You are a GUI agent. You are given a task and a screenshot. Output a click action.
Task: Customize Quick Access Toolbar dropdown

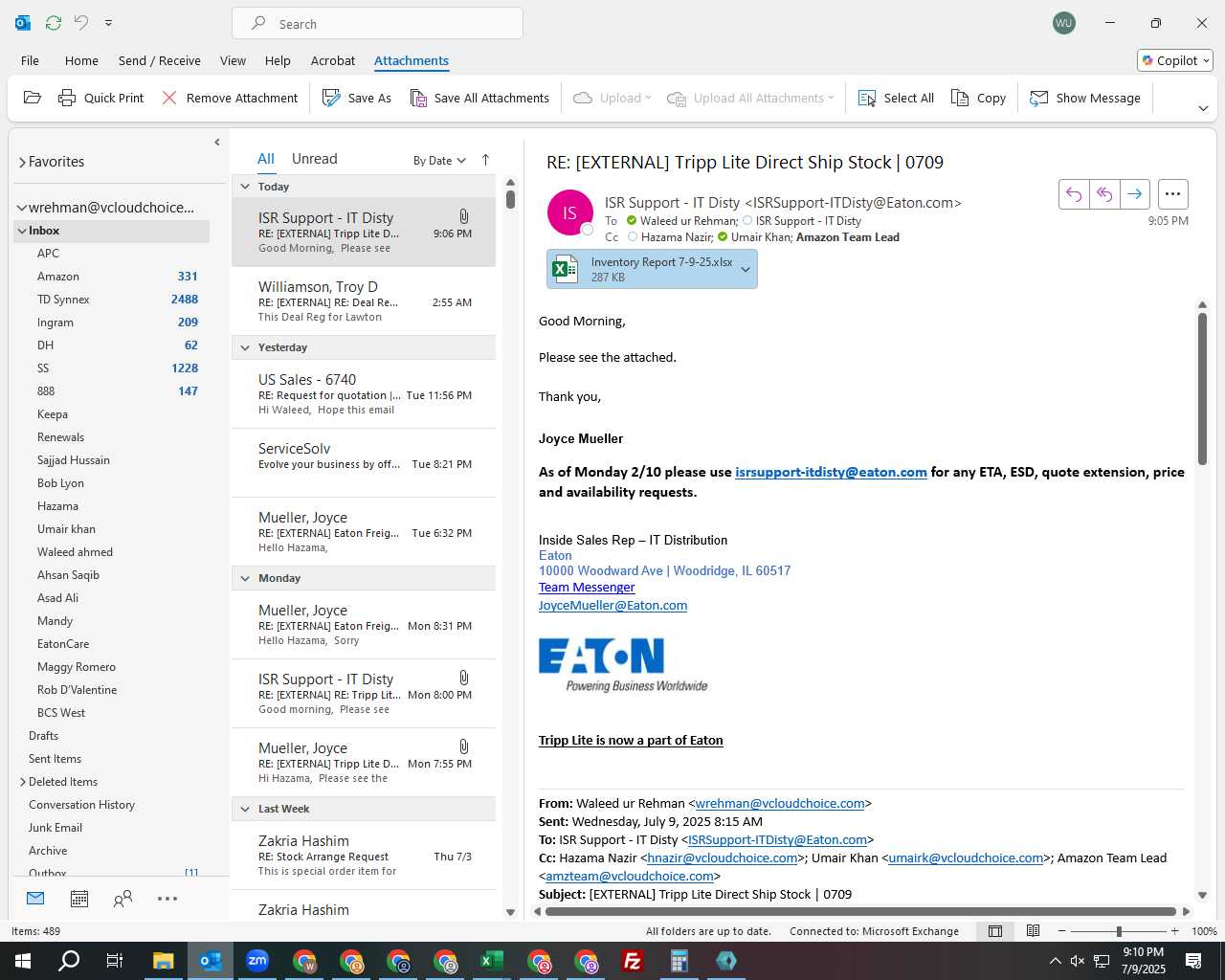[108, 23]
